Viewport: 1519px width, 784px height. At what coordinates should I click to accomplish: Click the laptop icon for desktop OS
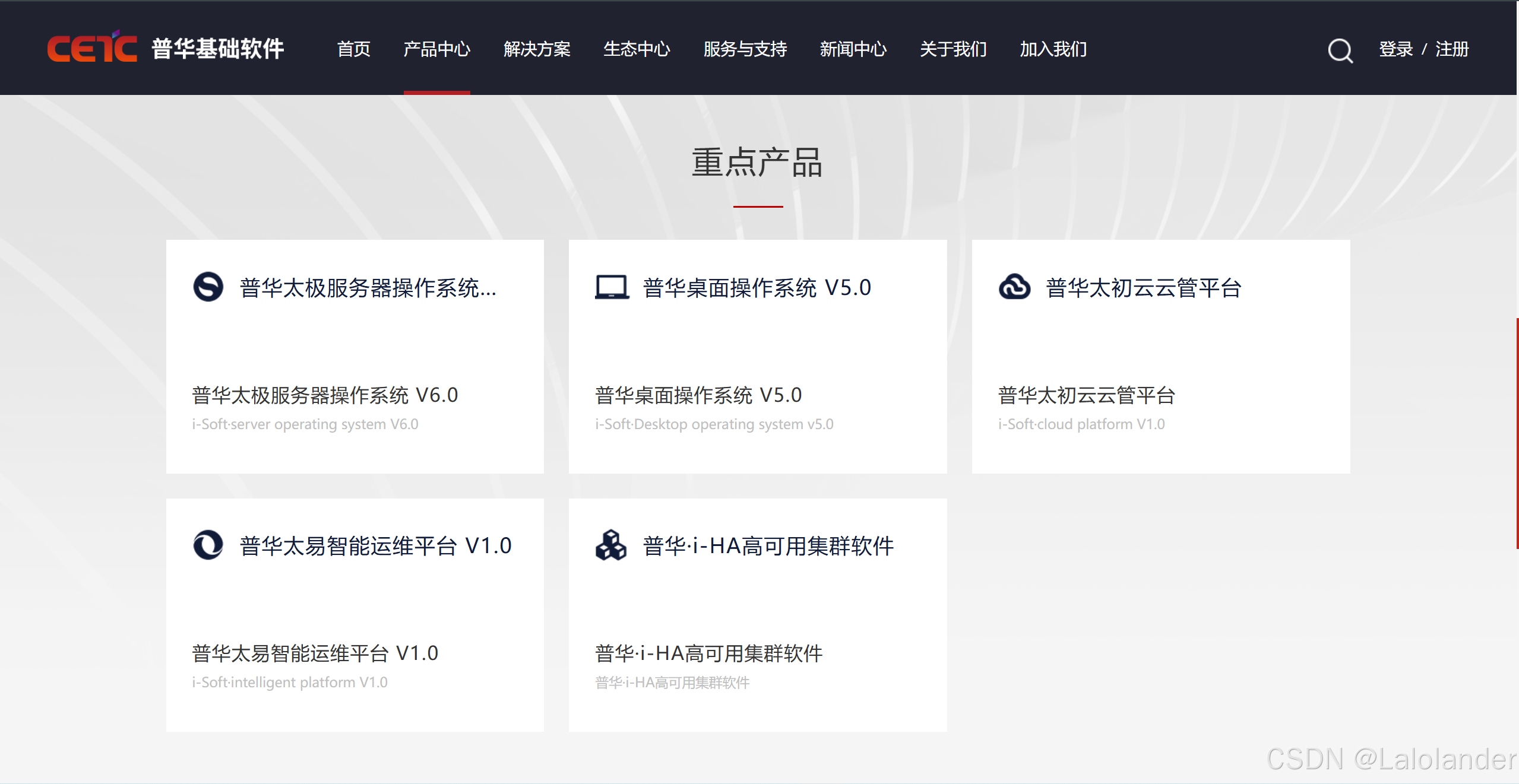612,287
